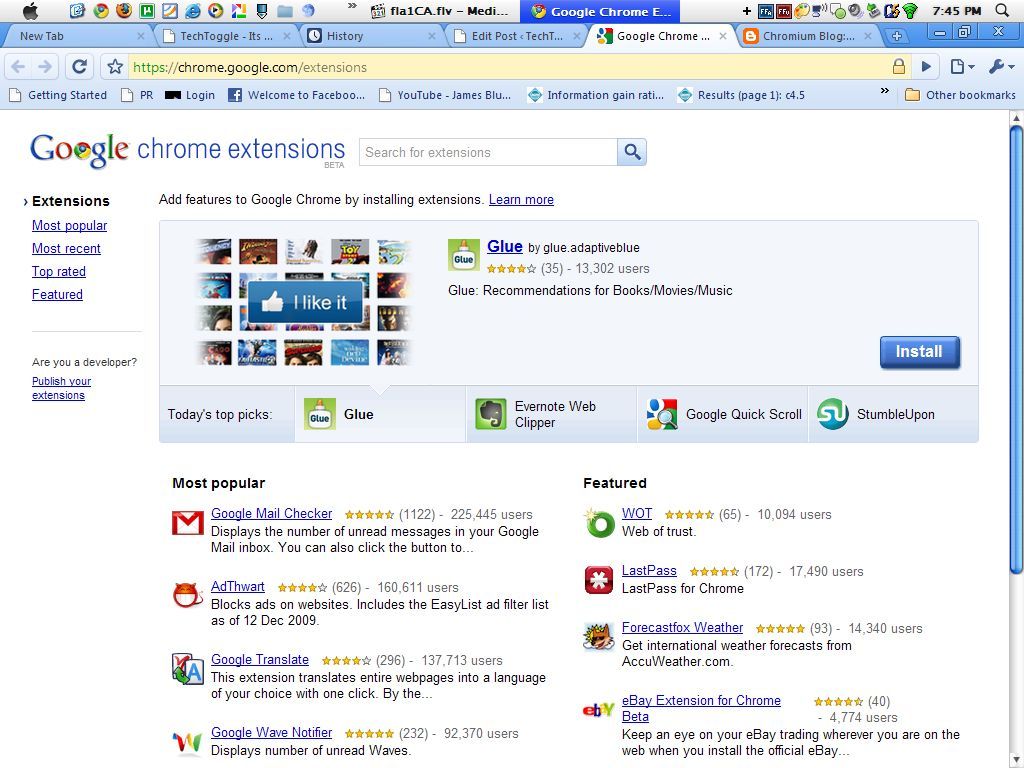The height and width of the screenshot is (768, 1024).
Task: Show more quick launch items chevron
Action: coord(352,7)
